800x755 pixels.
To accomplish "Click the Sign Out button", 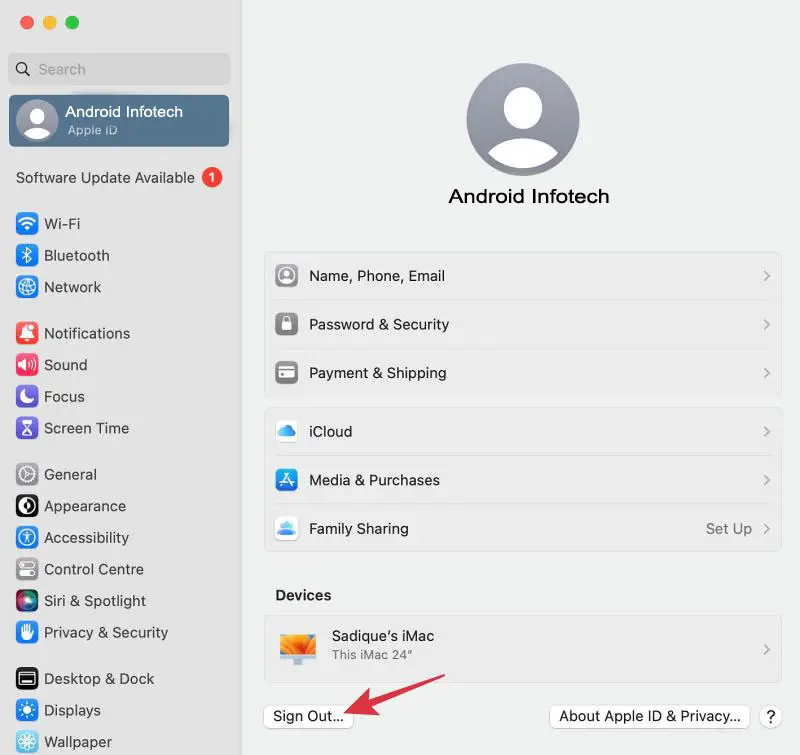I will pos(308,716).
